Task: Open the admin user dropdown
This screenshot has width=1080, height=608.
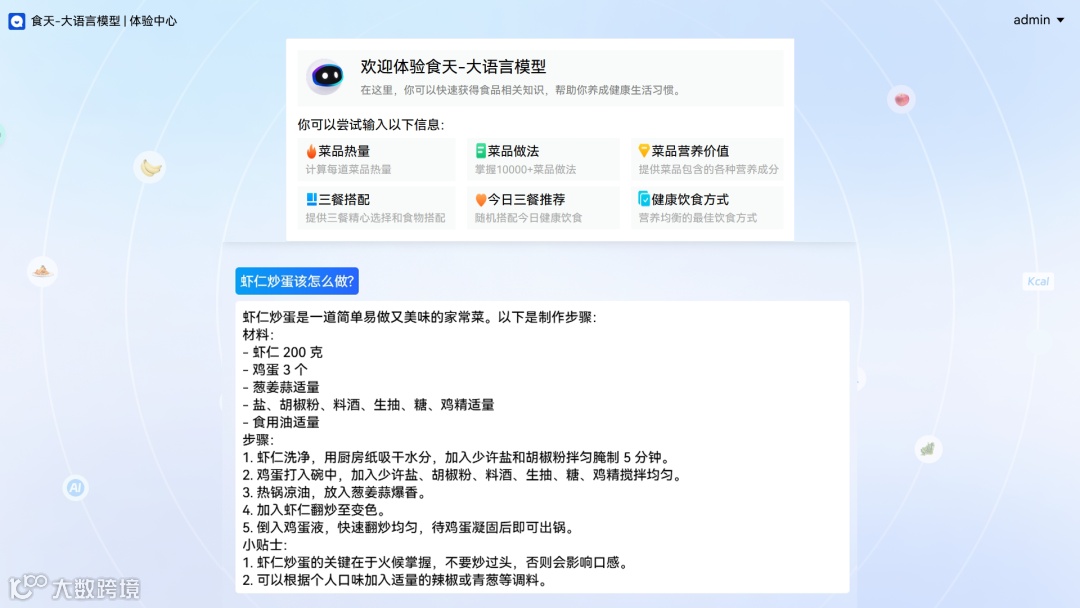Action: [x=1039, y=20]
